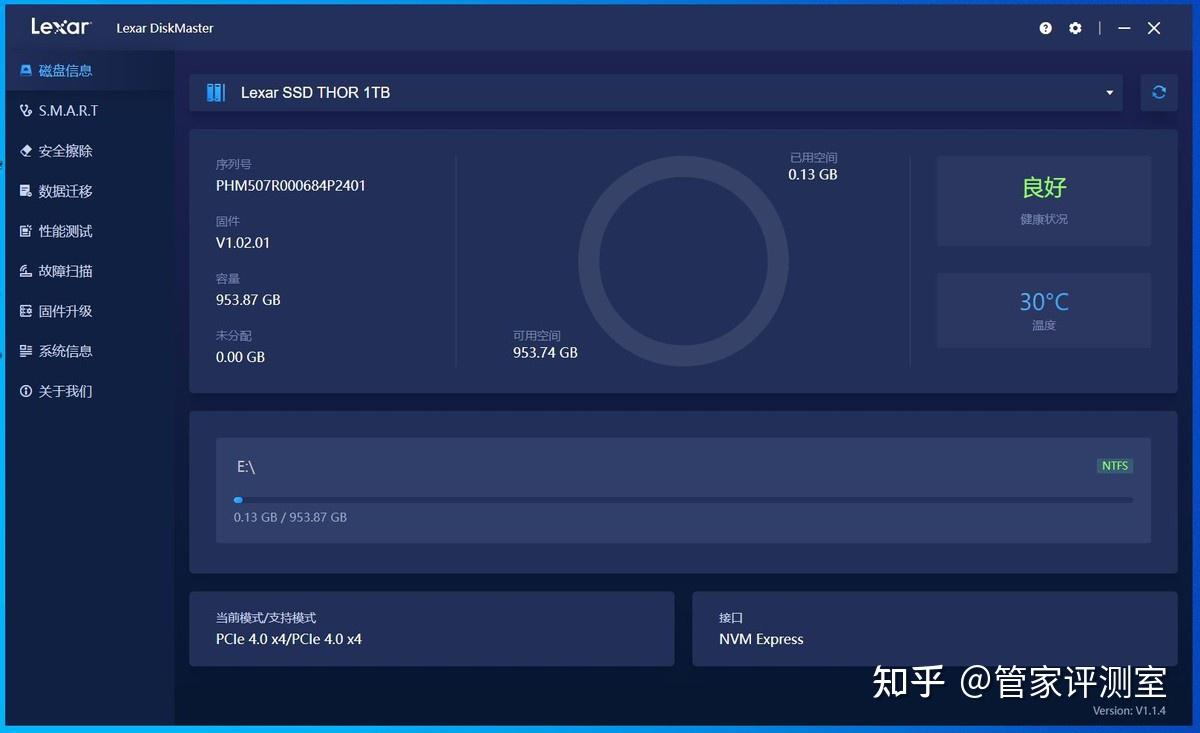Click the refresh button beside the drive selector
1200x733 pixels.
pyautogui.click(x=1158, y=92)
